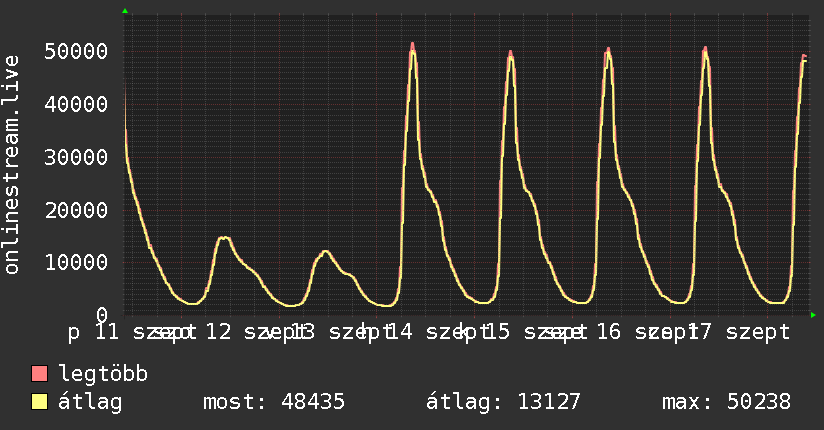This screenshot has width=824, height=430.
Task: Click the 0 y-axis label
Action: click(x=102, y=315)
